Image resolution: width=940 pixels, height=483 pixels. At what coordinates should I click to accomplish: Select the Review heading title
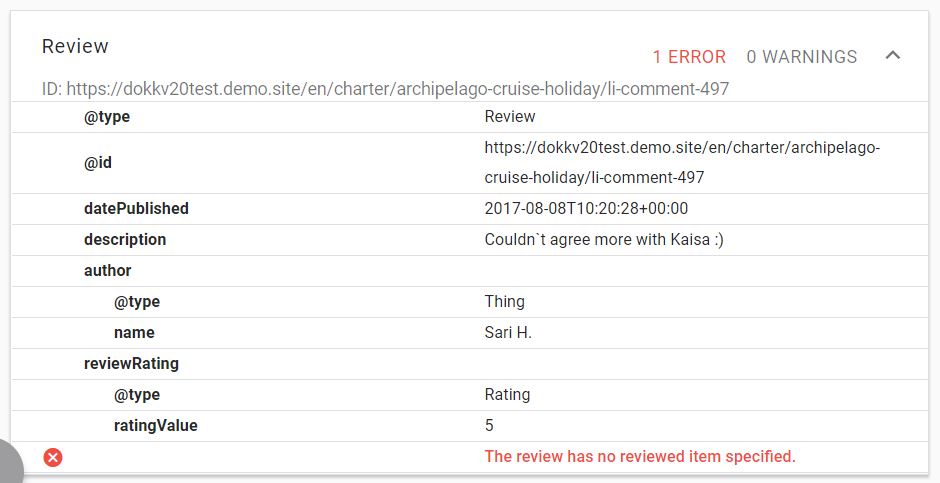click(x=75, y=46)
